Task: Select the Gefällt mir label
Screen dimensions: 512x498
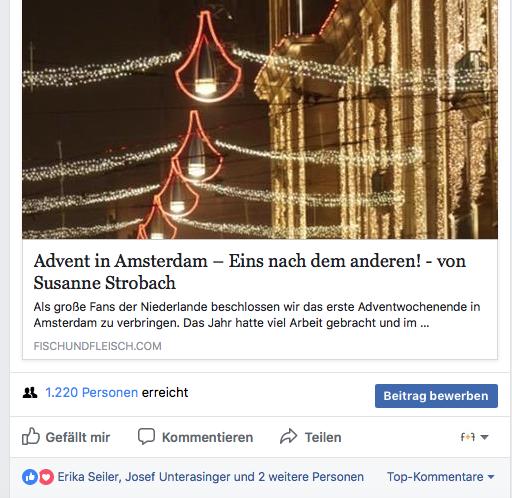Action: (x=78, y=437)
